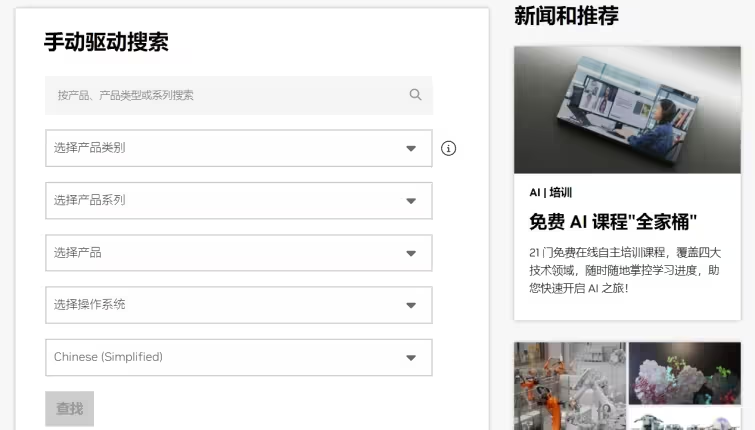This screenshot has width=755, height=430.
Task: Click the 手动驱动搜索 heading
Action: (x=106, y=42)
